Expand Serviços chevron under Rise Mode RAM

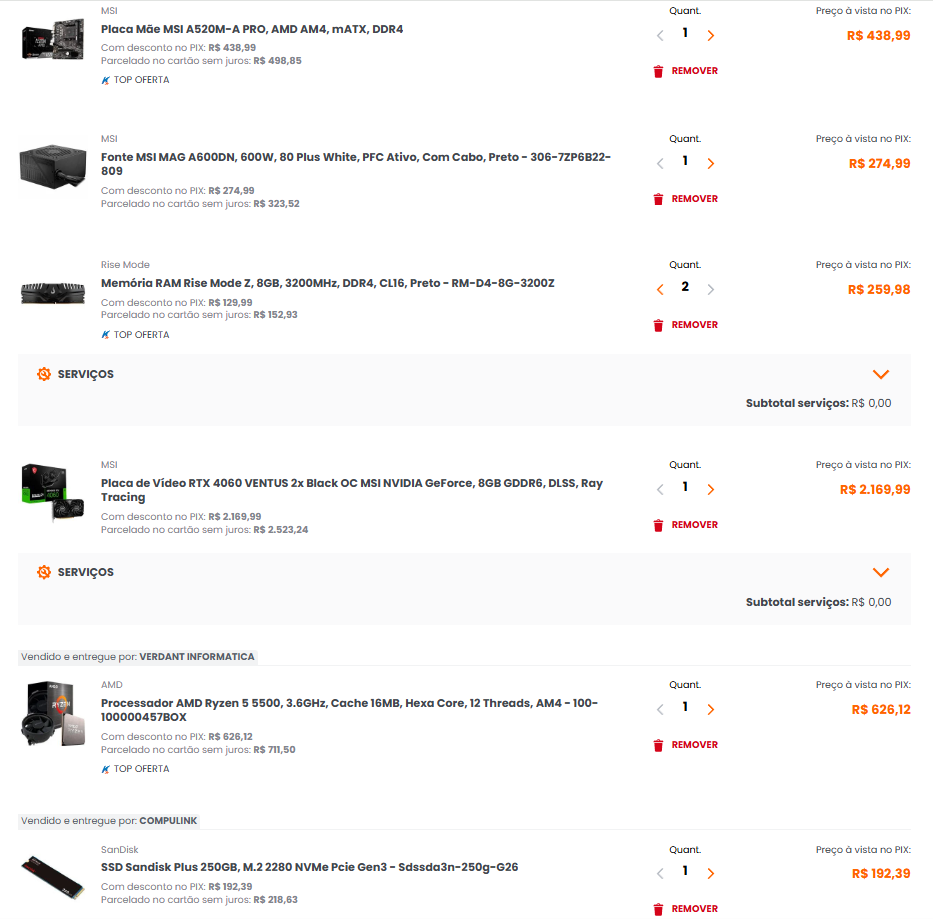tap(881, 374)
